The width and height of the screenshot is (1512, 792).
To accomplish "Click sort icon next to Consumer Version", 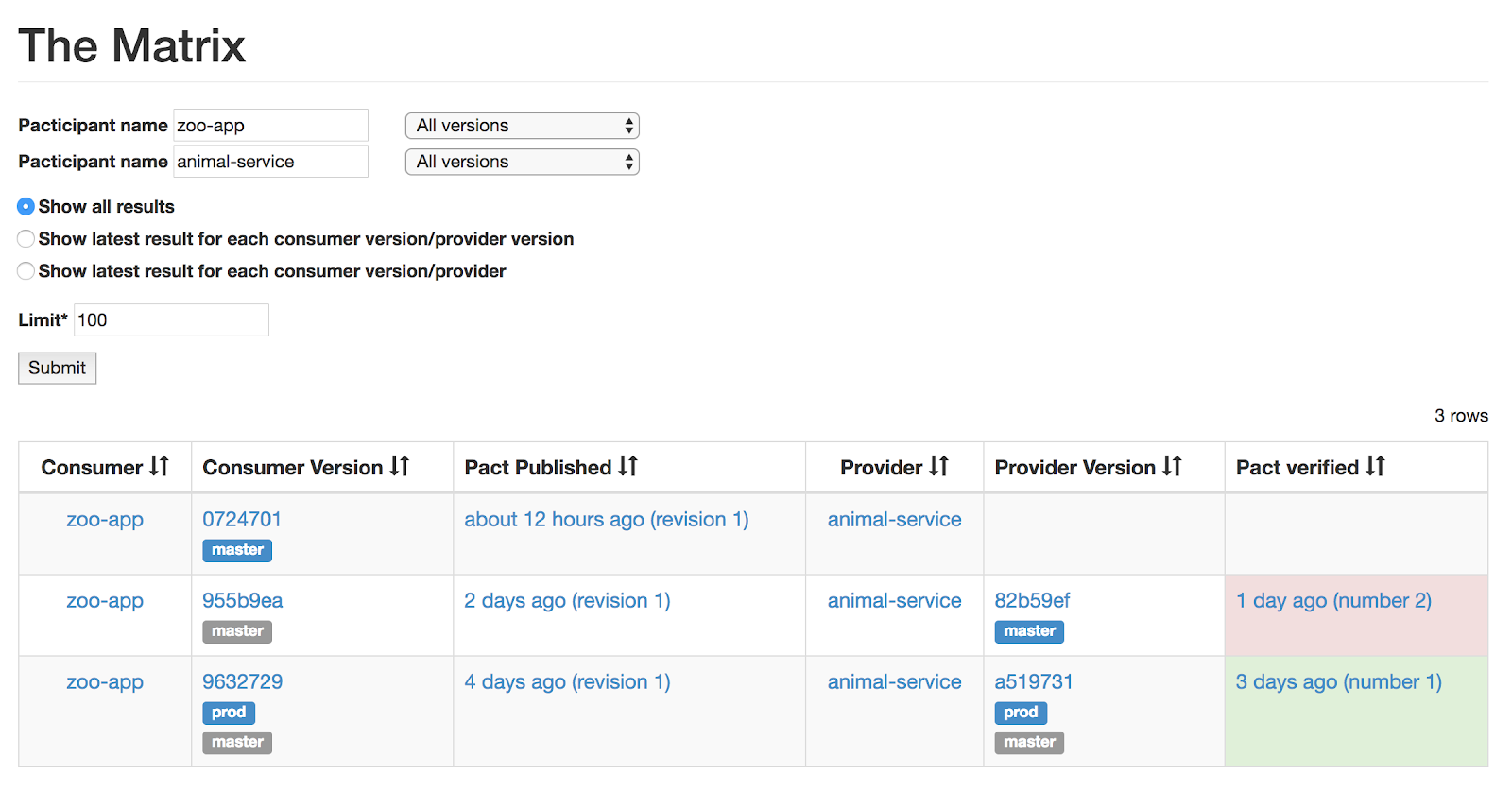I will point(400,466).
